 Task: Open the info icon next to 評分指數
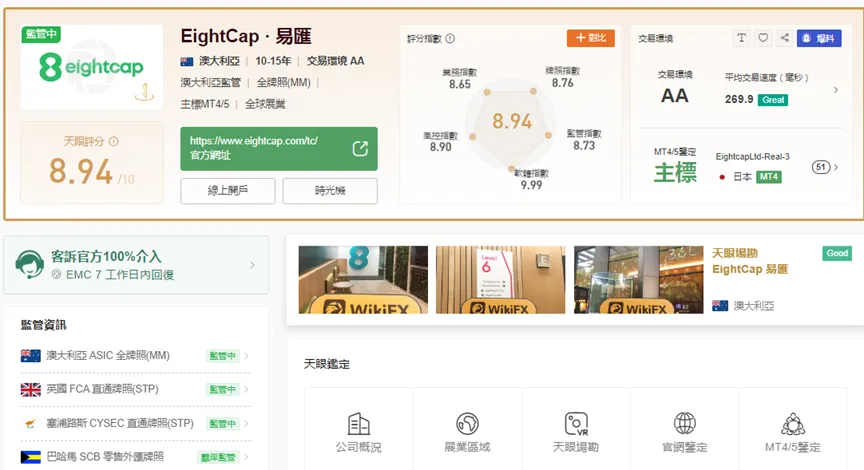coord(450,39)
